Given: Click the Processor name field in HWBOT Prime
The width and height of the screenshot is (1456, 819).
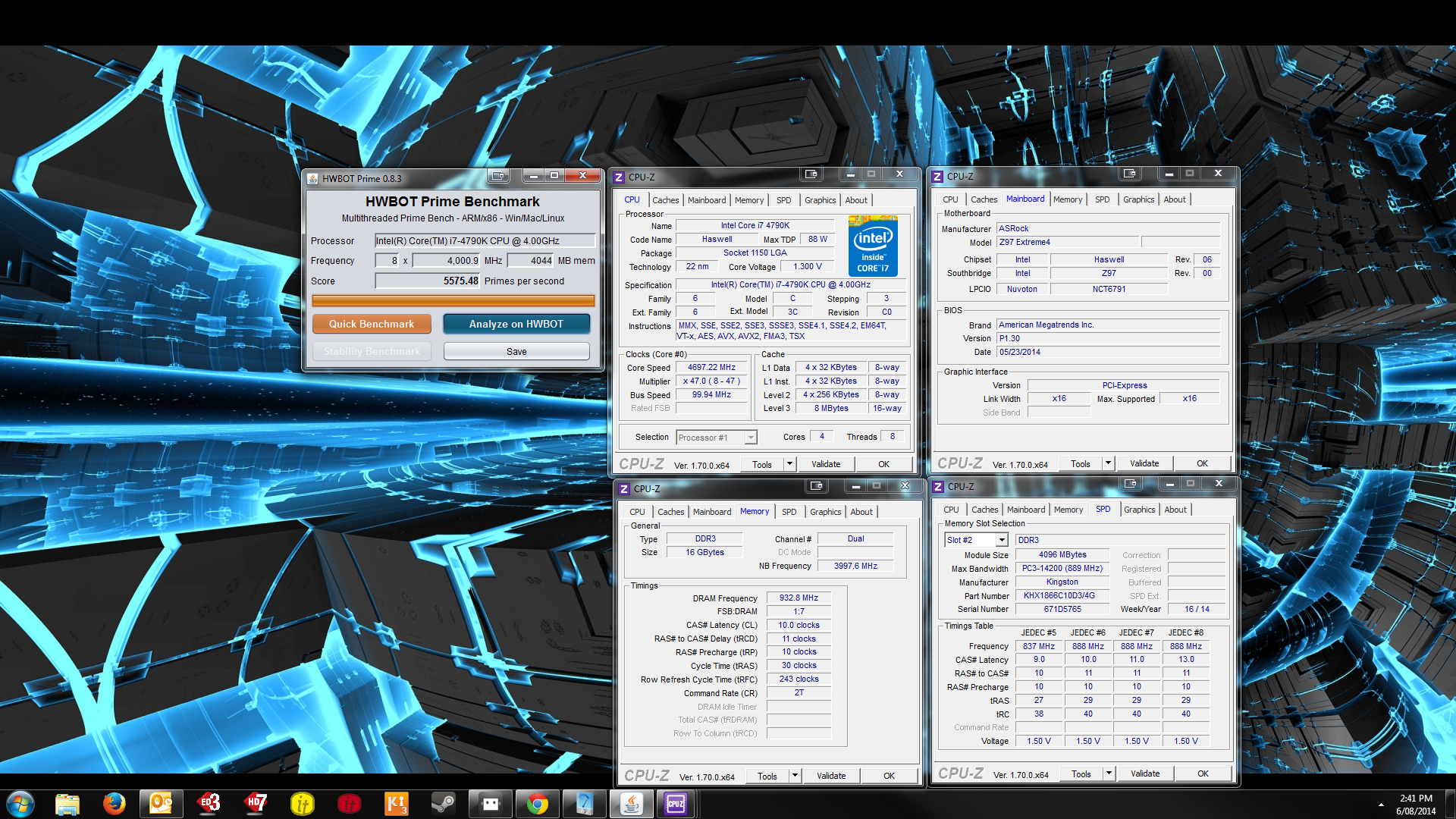Looking at the screenshot, I should (485, 240).
